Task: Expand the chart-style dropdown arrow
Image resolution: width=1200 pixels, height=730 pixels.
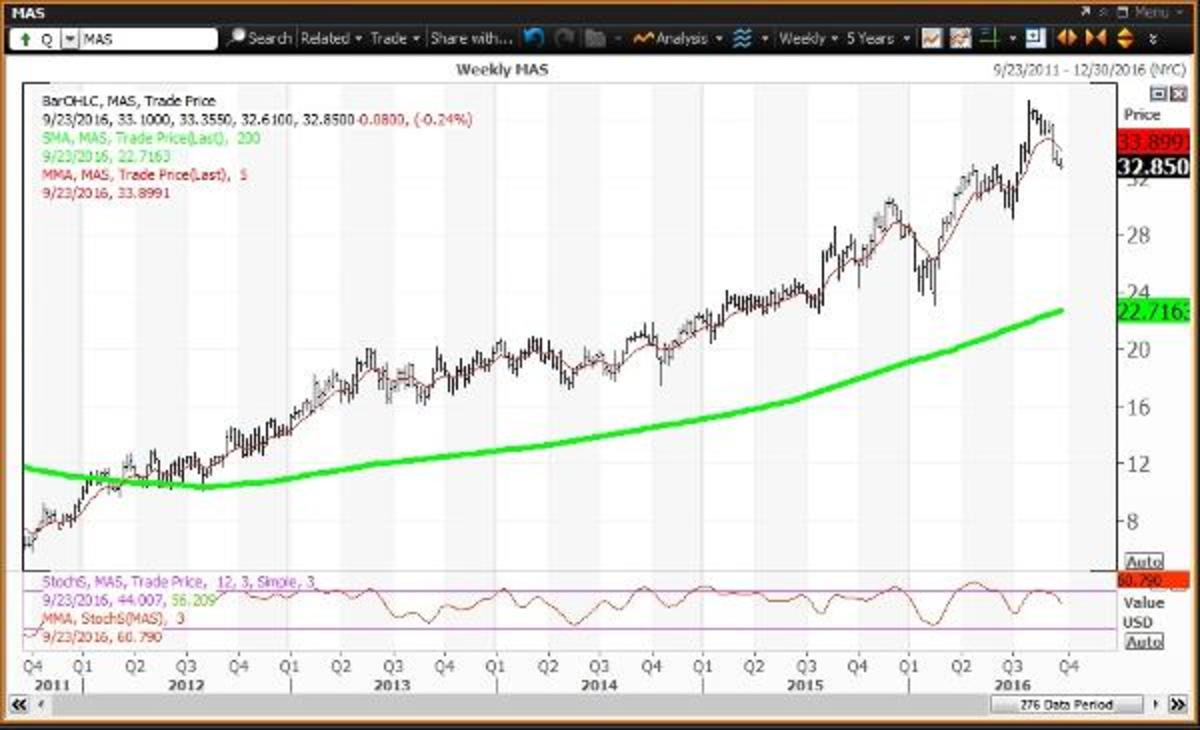Action: [x=765, y=39]
